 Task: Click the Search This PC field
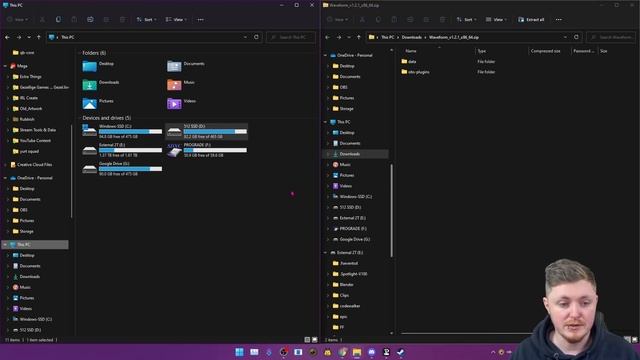coord(291,37)
